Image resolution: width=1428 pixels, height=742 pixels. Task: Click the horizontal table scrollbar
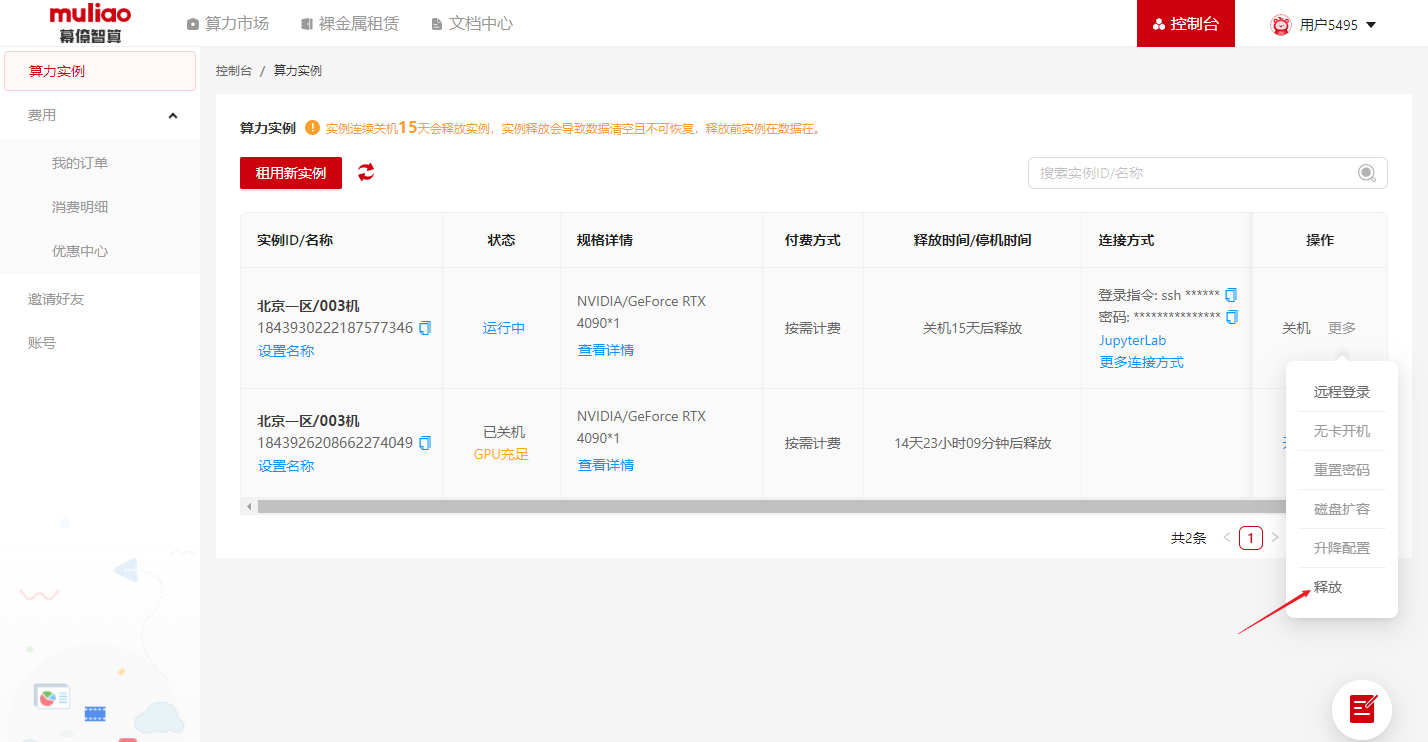750,507
